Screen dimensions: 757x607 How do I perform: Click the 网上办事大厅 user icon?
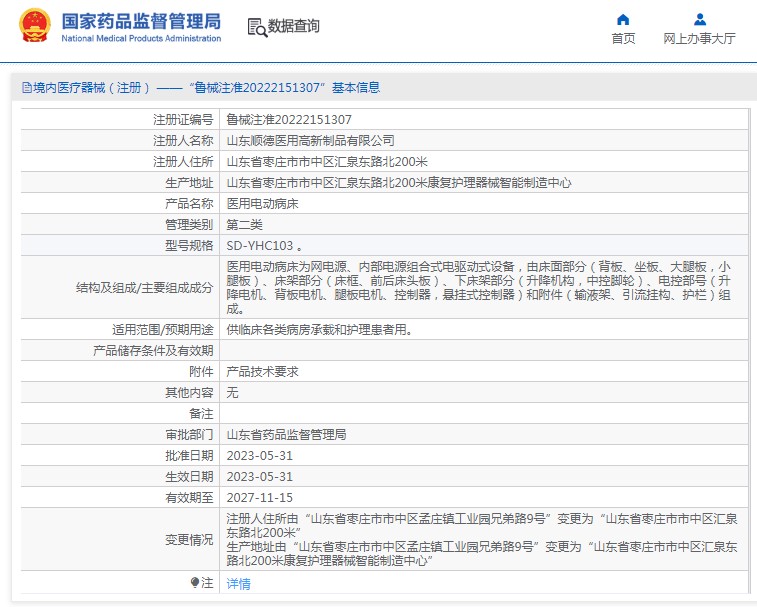click(699, 19)
